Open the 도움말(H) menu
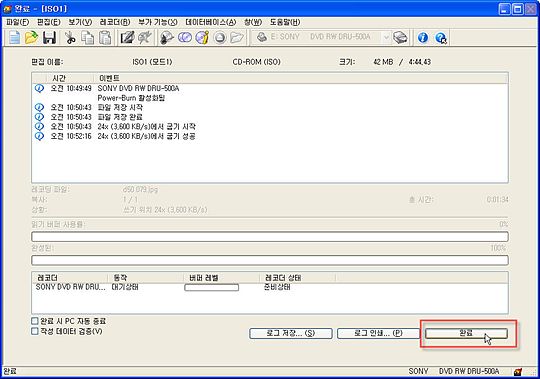The image size is (540, 379). (285, 22)
